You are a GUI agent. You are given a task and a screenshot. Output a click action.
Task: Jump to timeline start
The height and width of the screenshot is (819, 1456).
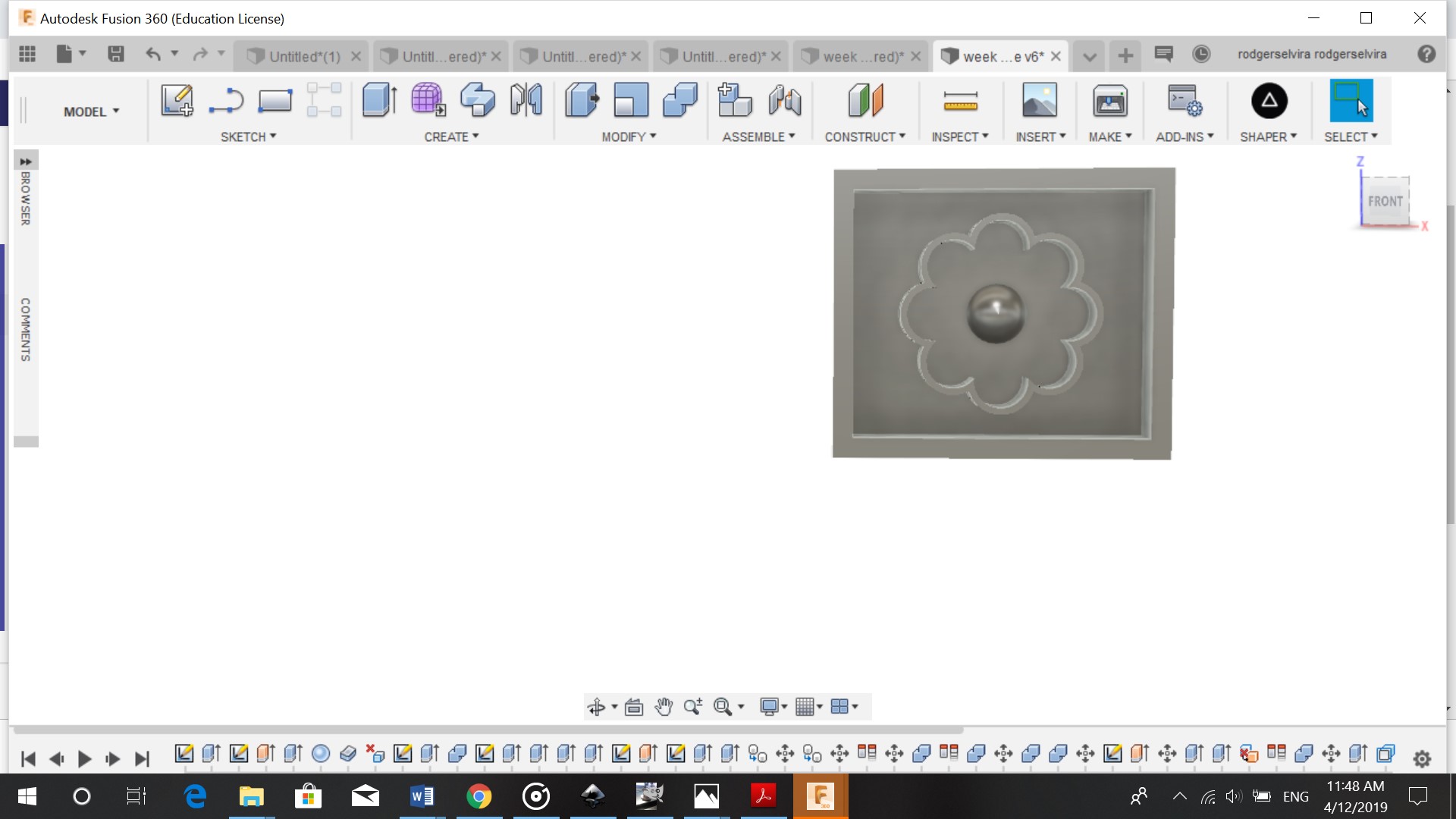pyautogui.click(x=28, y=759)
